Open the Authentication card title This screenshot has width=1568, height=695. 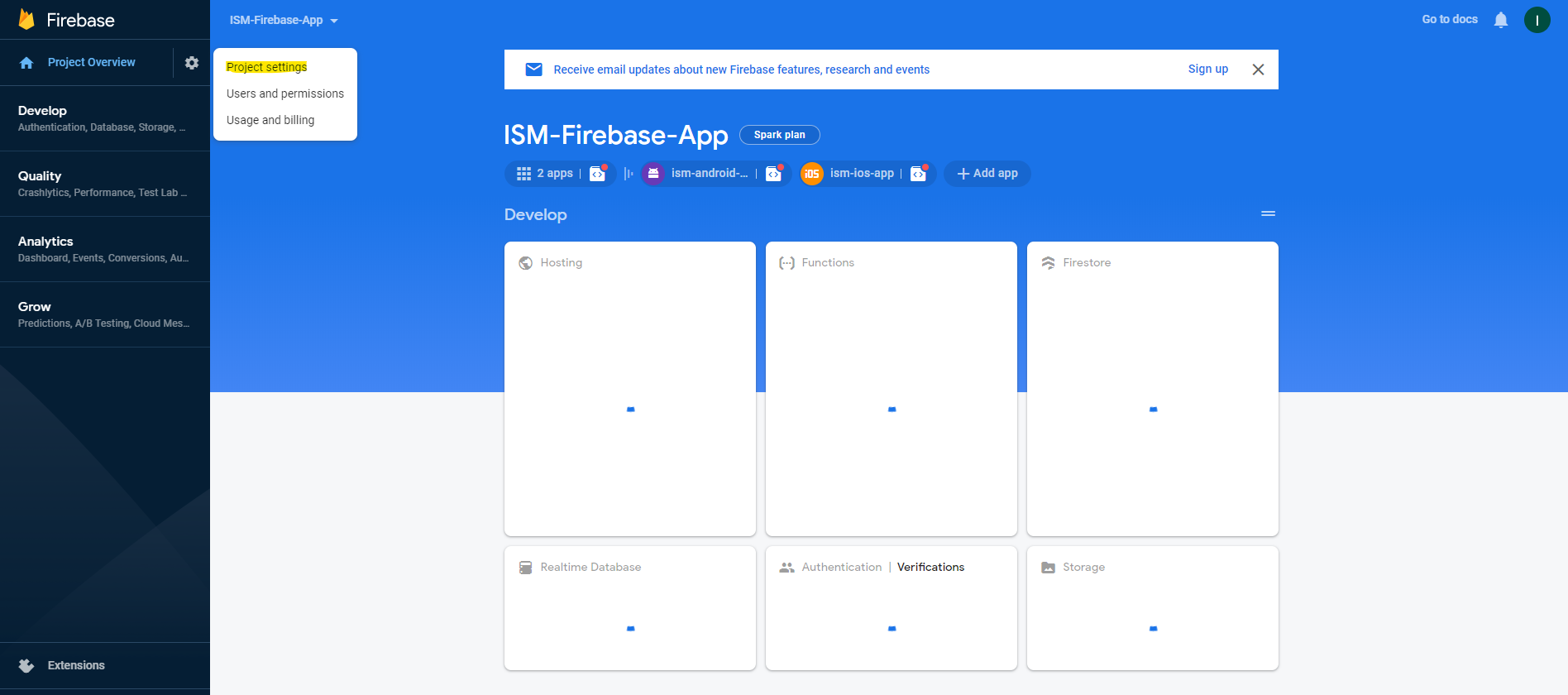[x=842, y=568]
